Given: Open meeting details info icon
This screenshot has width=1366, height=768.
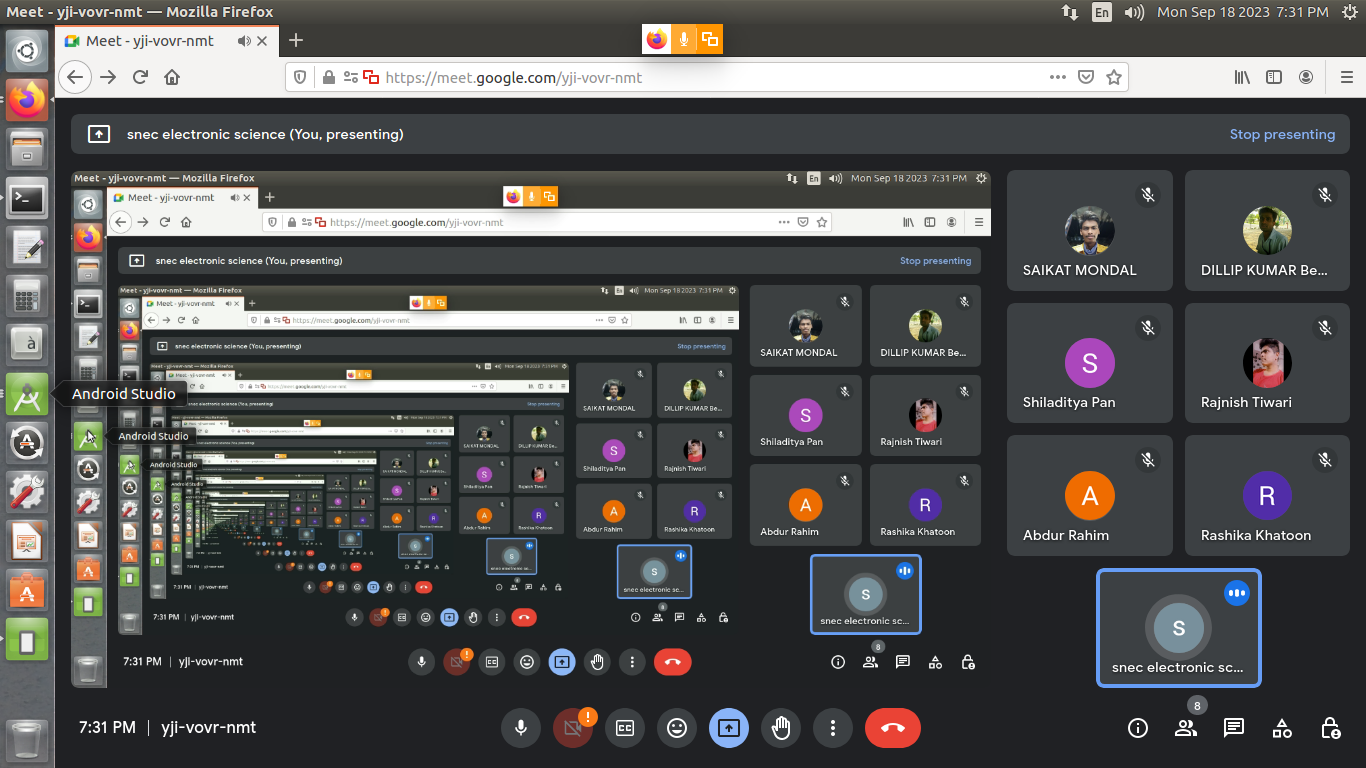Looking at the screenshot, I should [x=1138, y=728].
